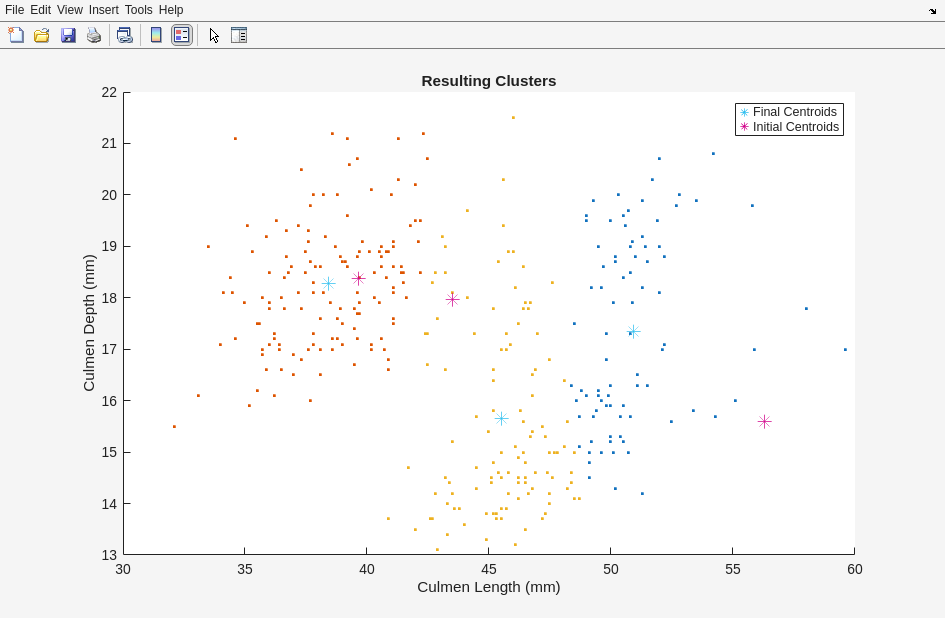Save the figure using the floppy disk icon
Screen dimensions: 945x618
coord(68,35)
